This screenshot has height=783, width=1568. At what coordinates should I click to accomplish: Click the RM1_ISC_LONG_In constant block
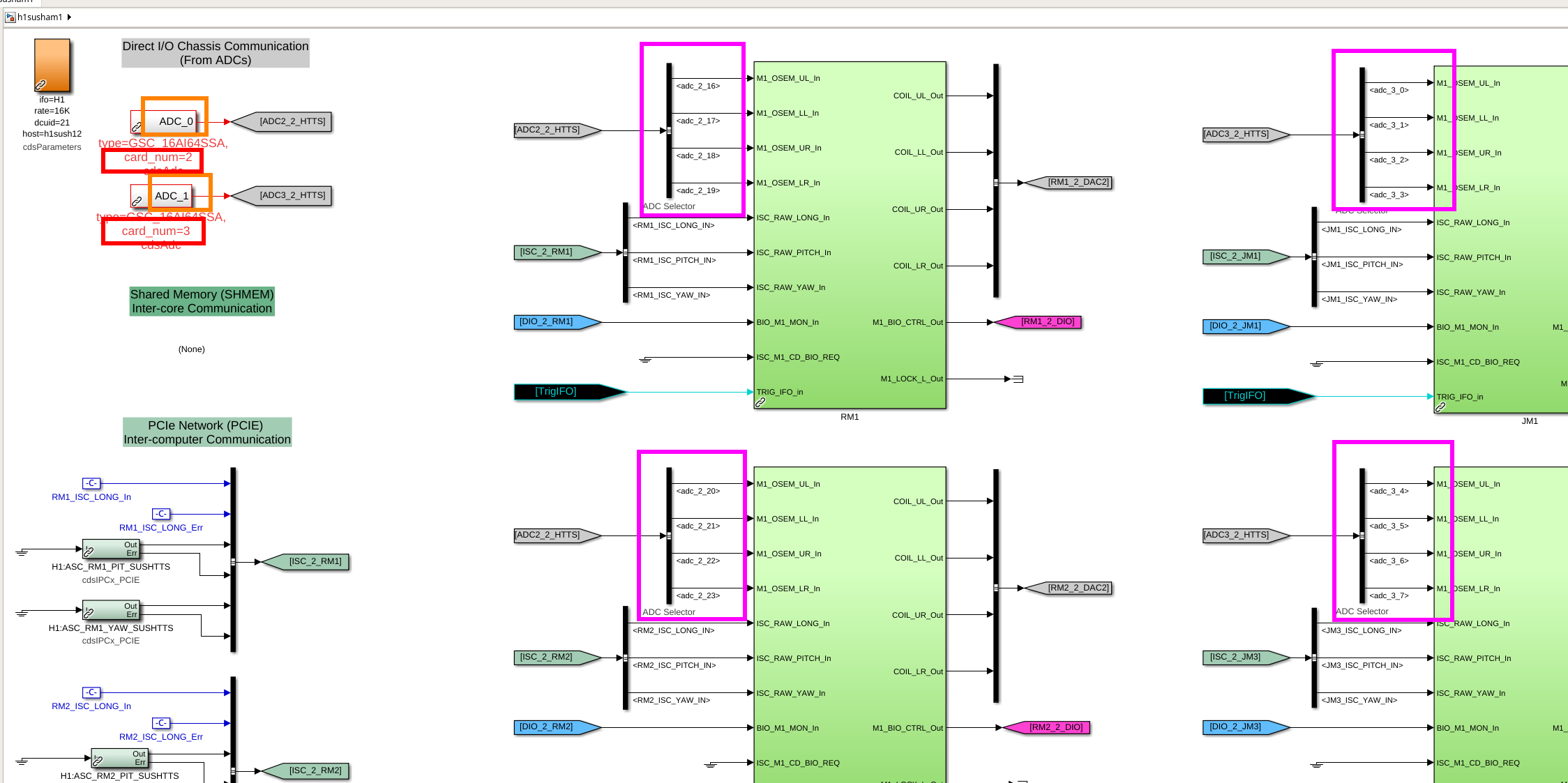coord(91,483)
